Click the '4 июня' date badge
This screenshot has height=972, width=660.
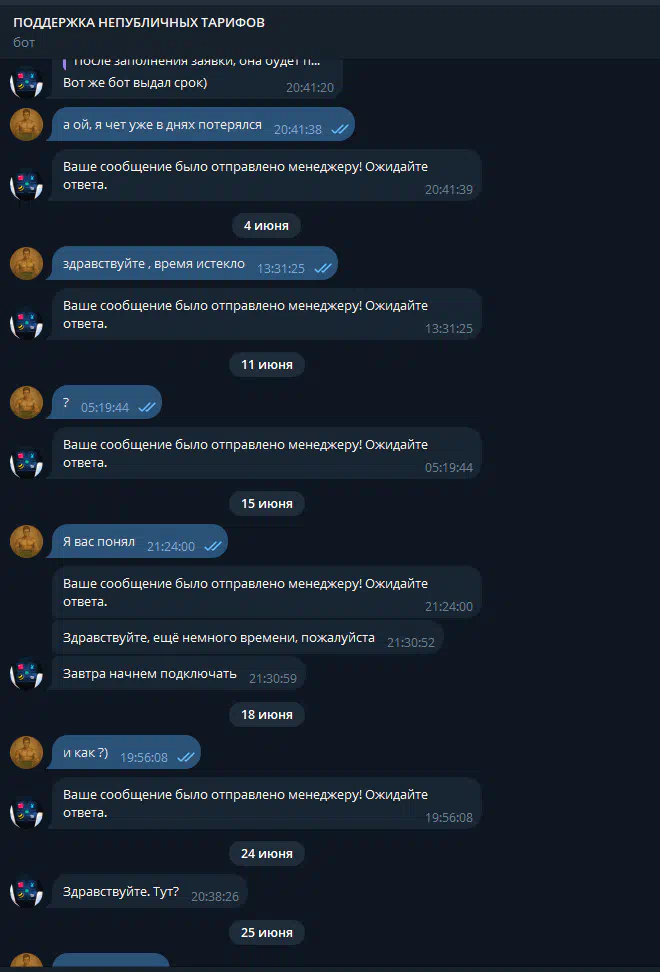tap(266, 226)
